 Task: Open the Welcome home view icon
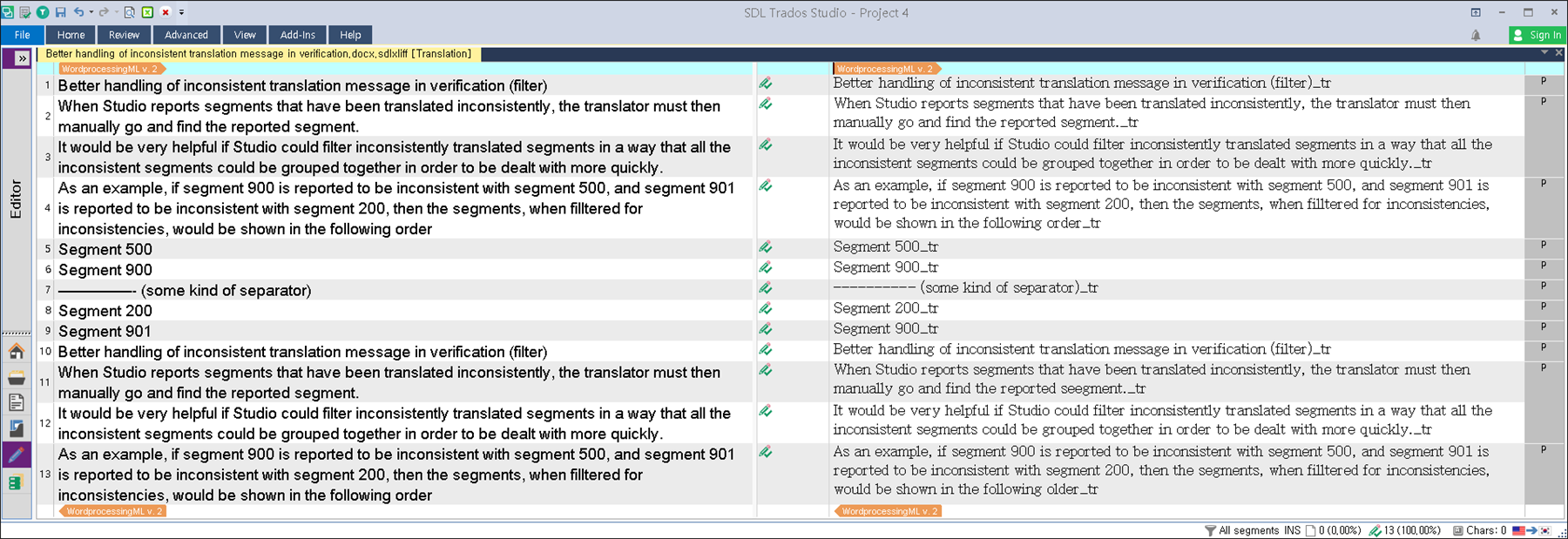17,352
